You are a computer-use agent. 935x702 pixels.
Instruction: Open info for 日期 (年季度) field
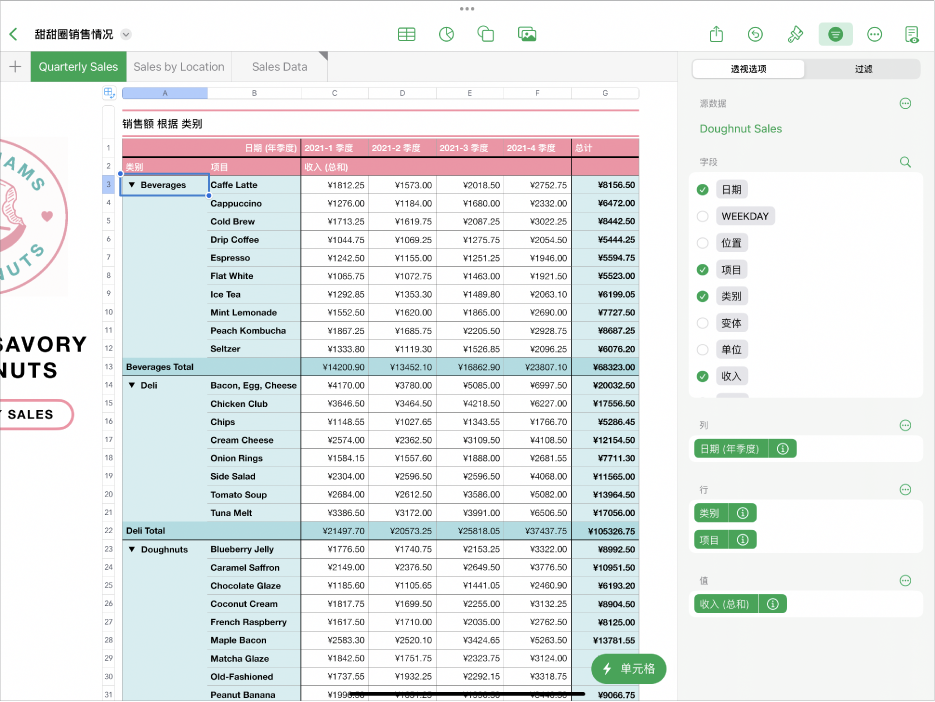[x=783, y=449]
